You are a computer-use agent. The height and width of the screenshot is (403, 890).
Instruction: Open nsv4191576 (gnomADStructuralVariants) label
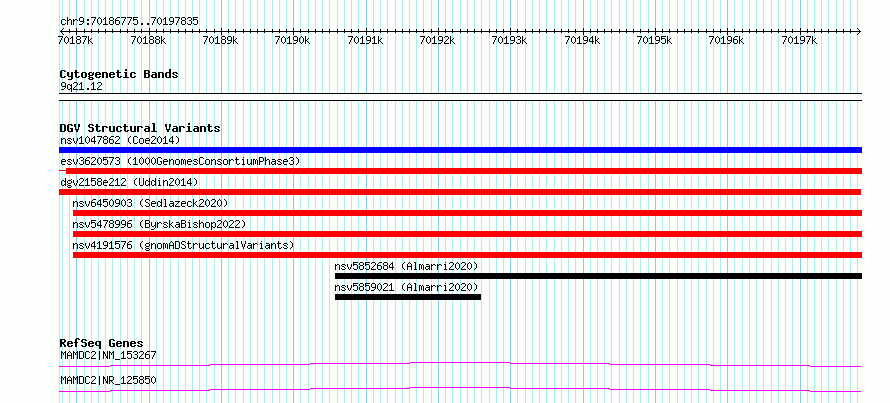click(183, 245)
